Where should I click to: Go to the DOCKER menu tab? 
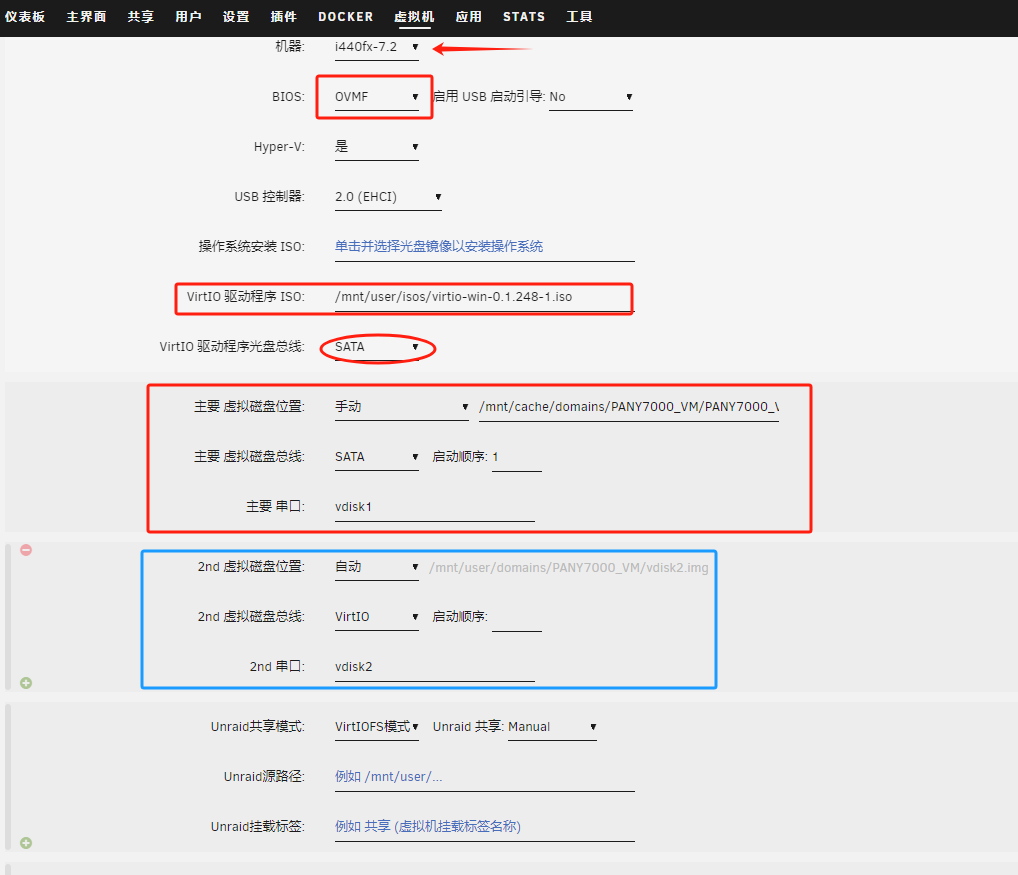345,17
